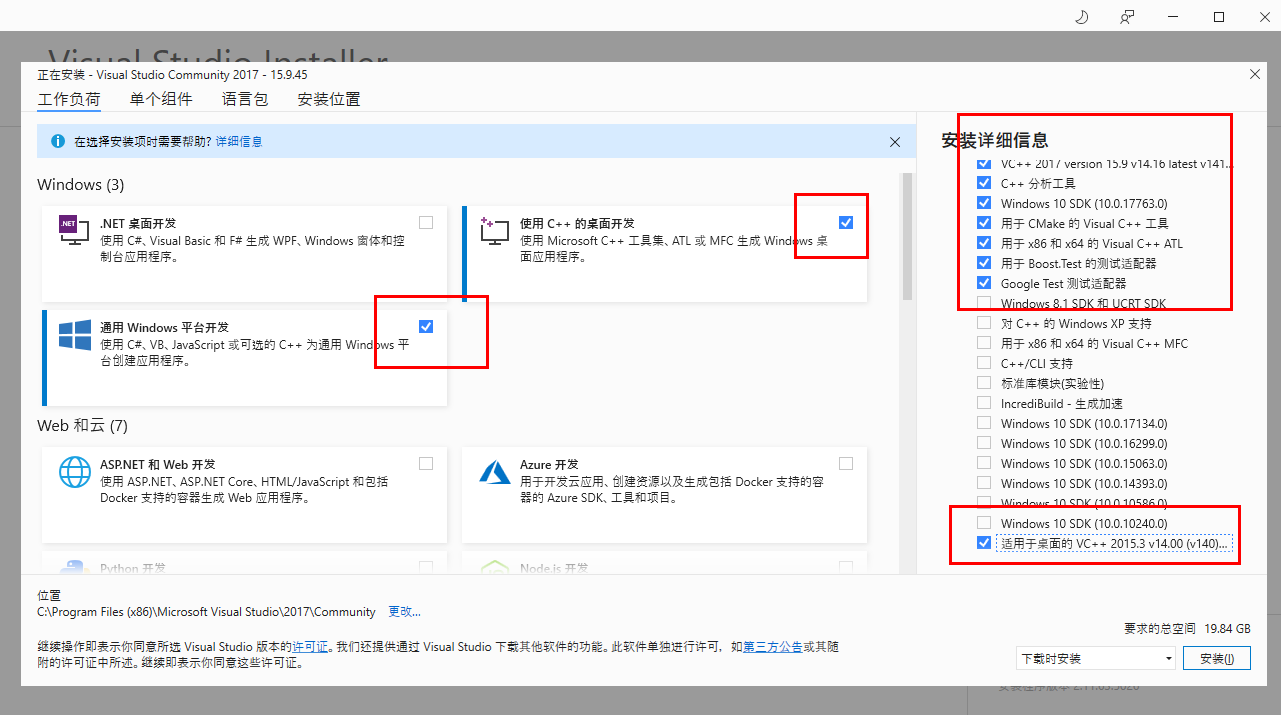
Task: Enable the .NET 桌面开发 checkbox
Action: tap(426, 222)
